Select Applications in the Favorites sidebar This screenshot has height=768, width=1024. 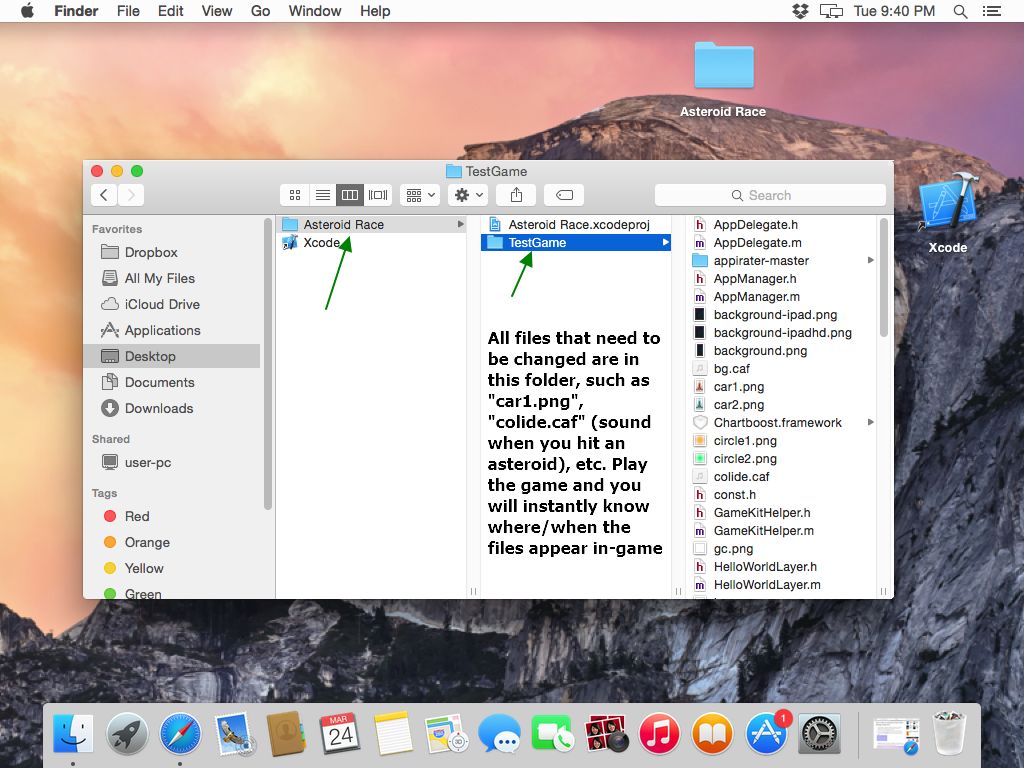pos(162,330)
